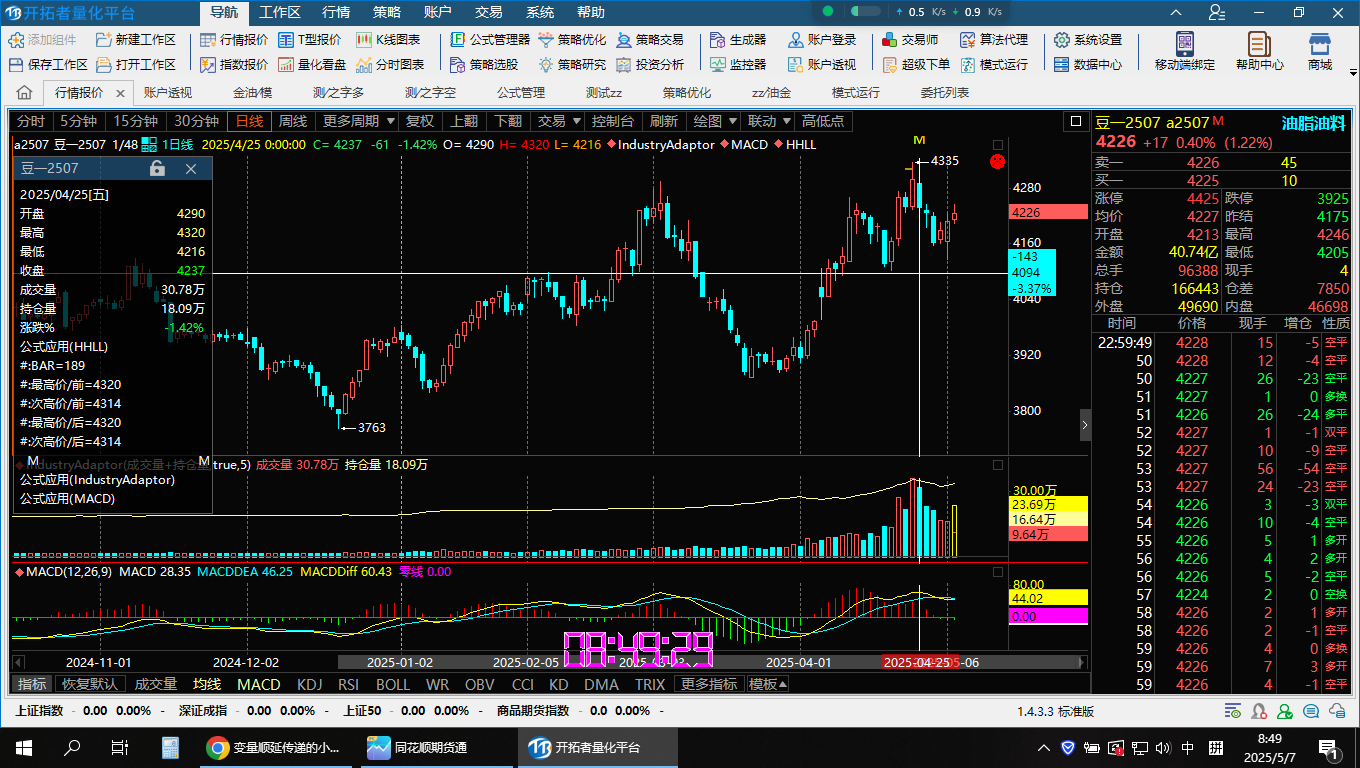
Task: Open the user account dropdown in the title bar
Action: 1217,12
